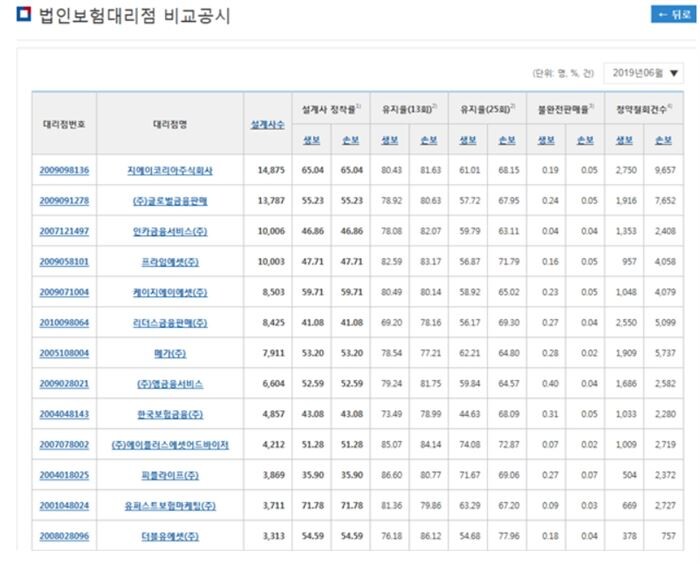Sort by 생보 under 유지율(25회)

(x=468, y=140)
